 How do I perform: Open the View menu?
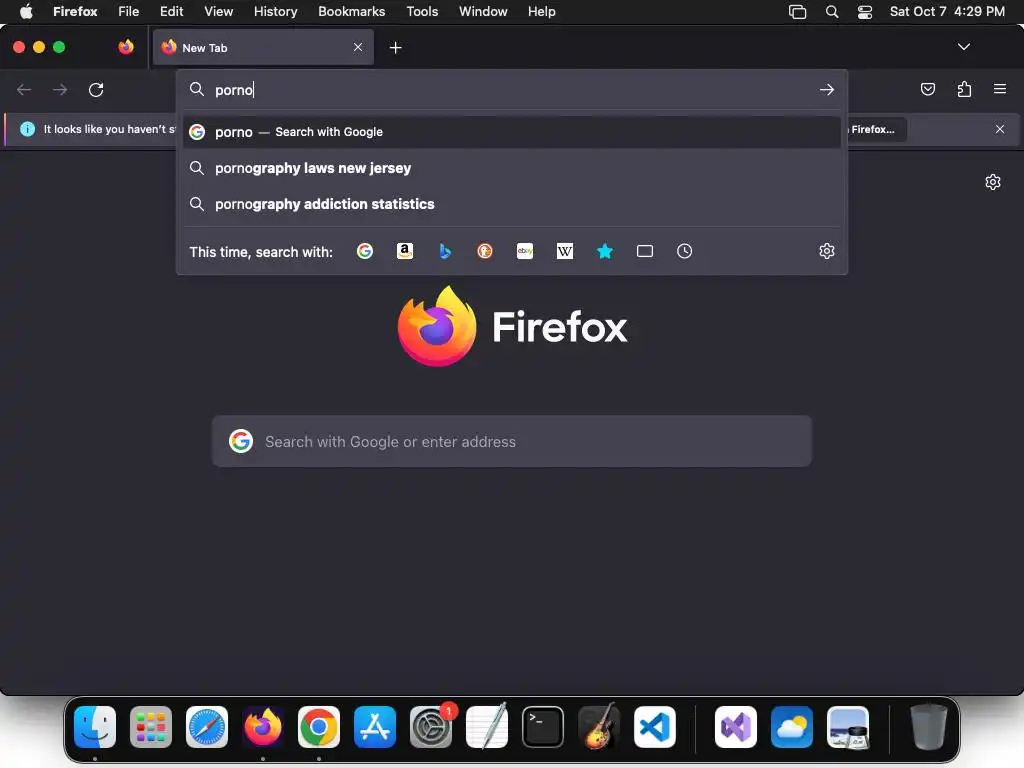pyautogui.click(x=218, y=11)
